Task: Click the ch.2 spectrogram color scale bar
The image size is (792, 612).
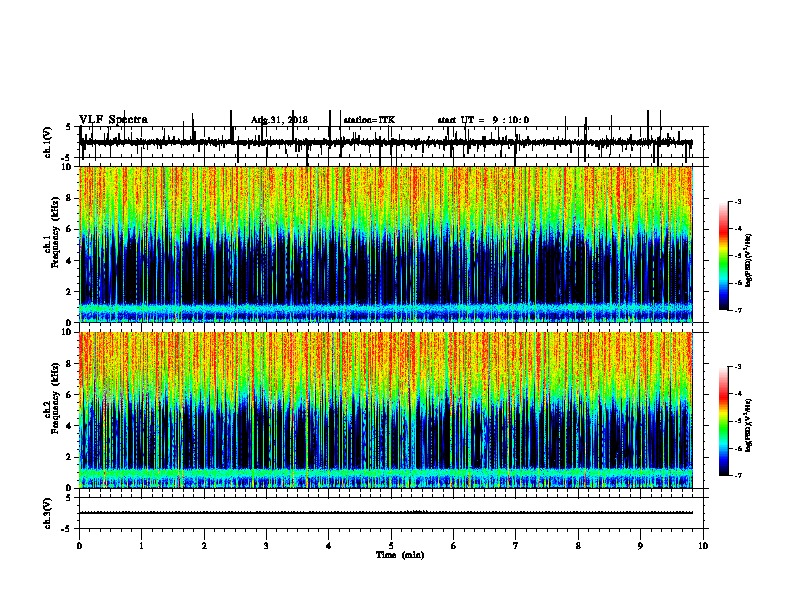Action: click(724, 421)
